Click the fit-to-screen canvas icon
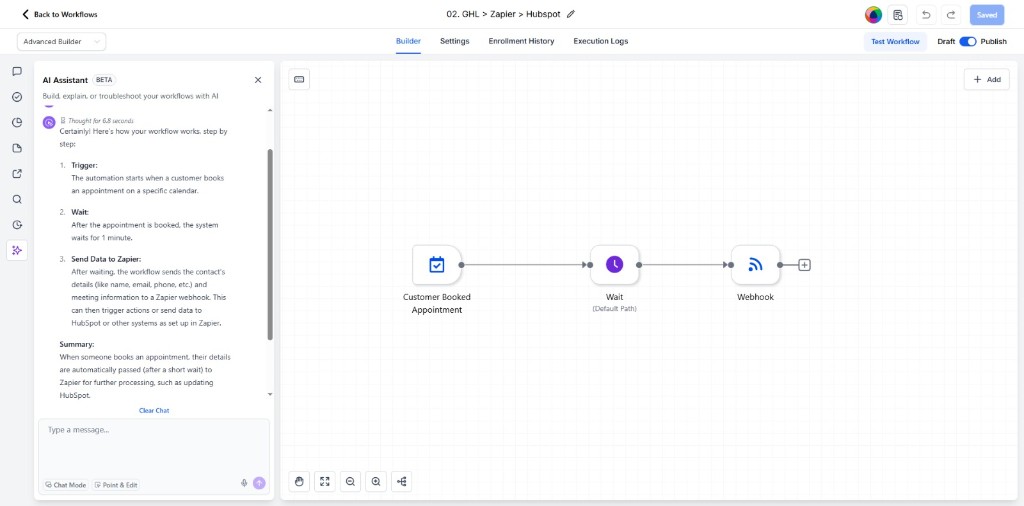The height and width of the screenshot is (506, 1024). click(325, 482)
